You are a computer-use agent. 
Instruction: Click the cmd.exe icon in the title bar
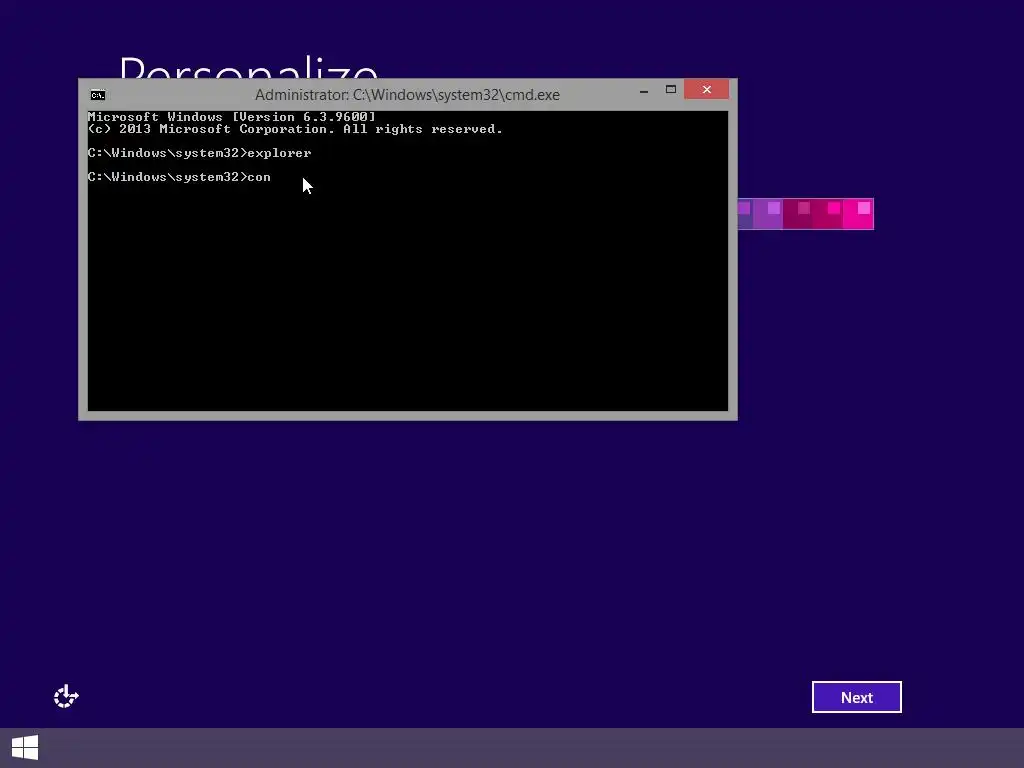(97, 95)
